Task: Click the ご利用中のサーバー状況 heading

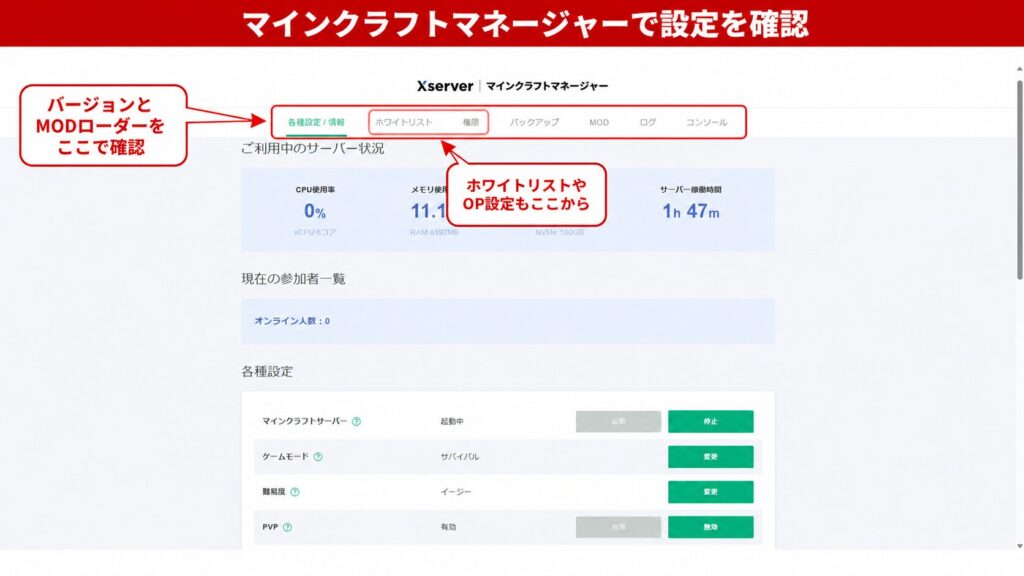Action: pyautogui.click(x=312, y=148)
